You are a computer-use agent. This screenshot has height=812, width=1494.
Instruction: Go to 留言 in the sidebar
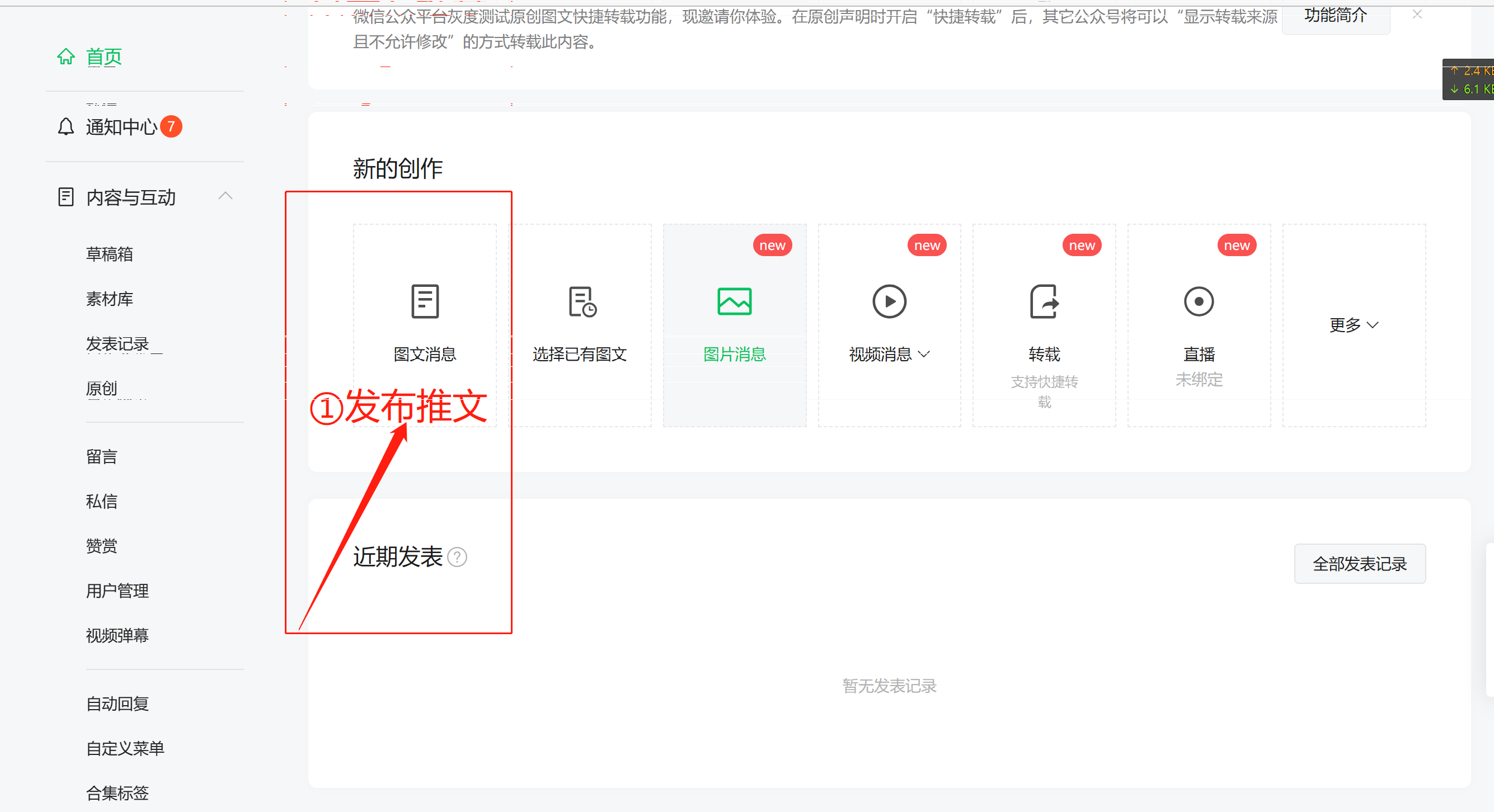tap(102, 457)
